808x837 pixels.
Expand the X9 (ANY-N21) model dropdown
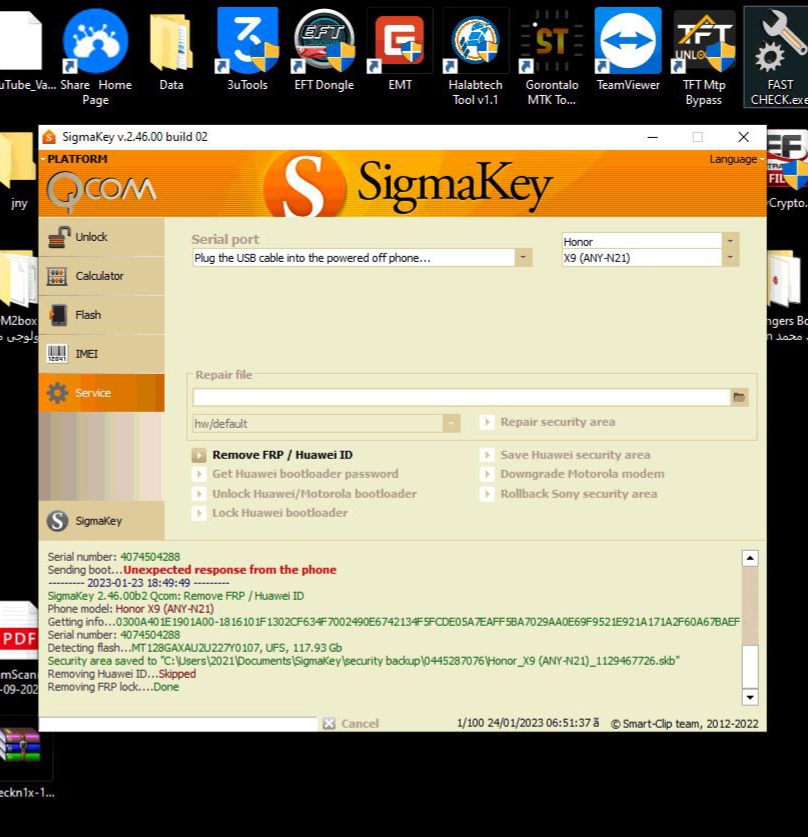pyautogui.click(x=730, y=258)
